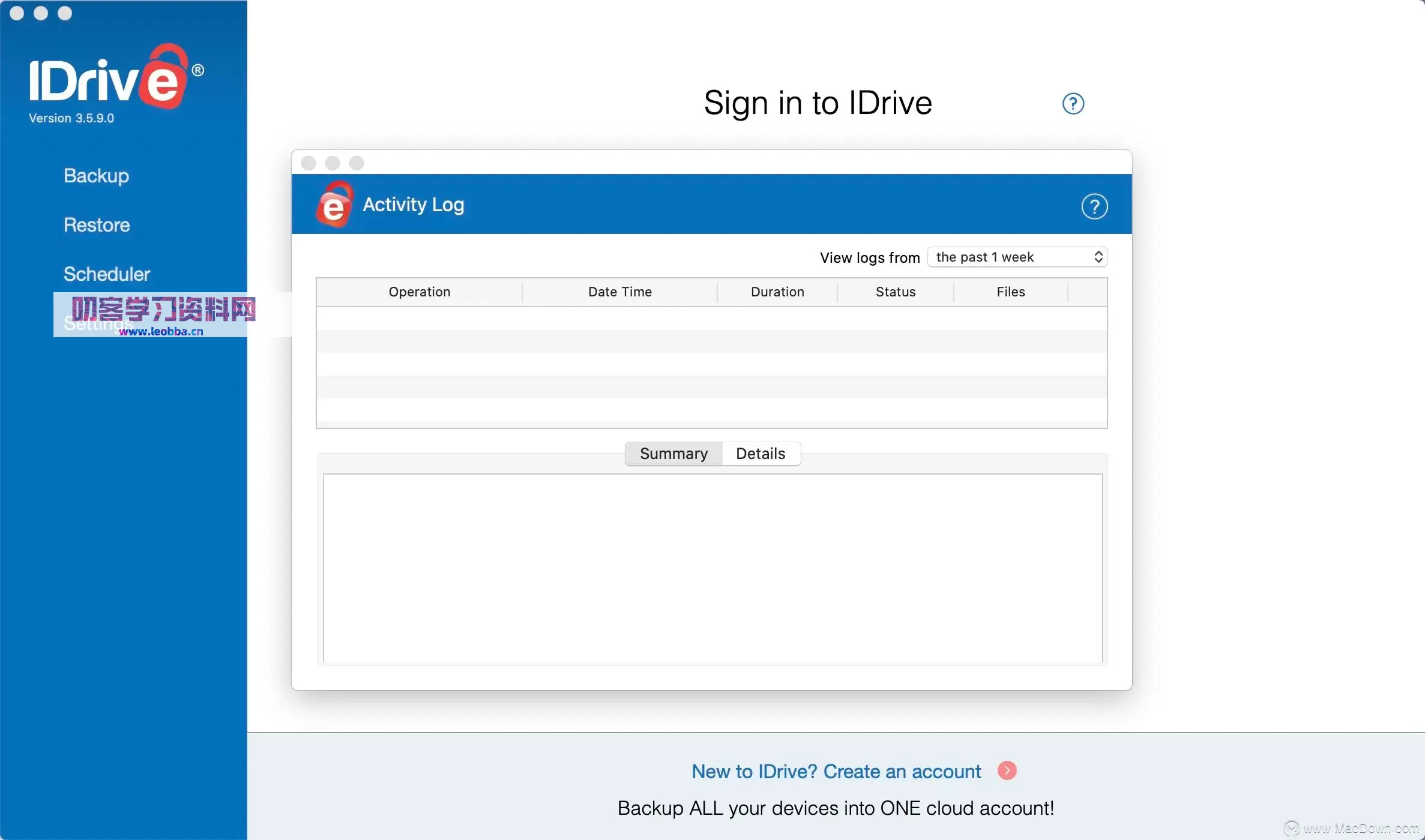Click inside the Summary text area
The height and width of the screenshot is (840, 1425).
pos(712,568)
